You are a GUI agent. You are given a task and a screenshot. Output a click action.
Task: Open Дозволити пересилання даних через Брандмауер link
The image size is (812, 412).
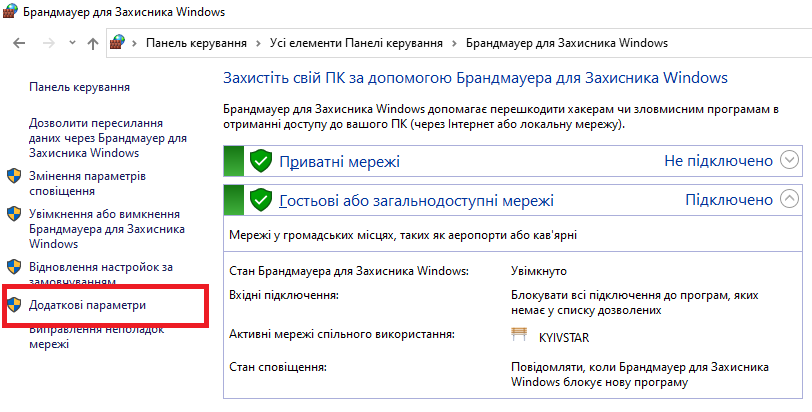[108, 138]
